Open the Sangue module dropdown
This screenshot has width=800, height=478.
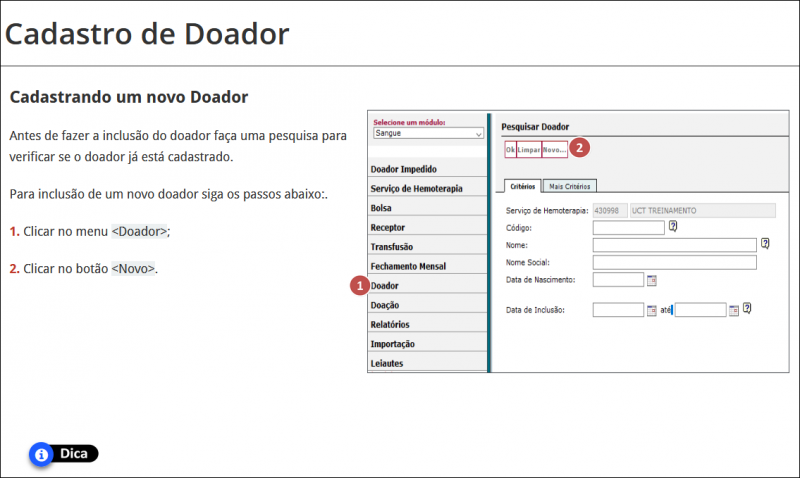428,133
